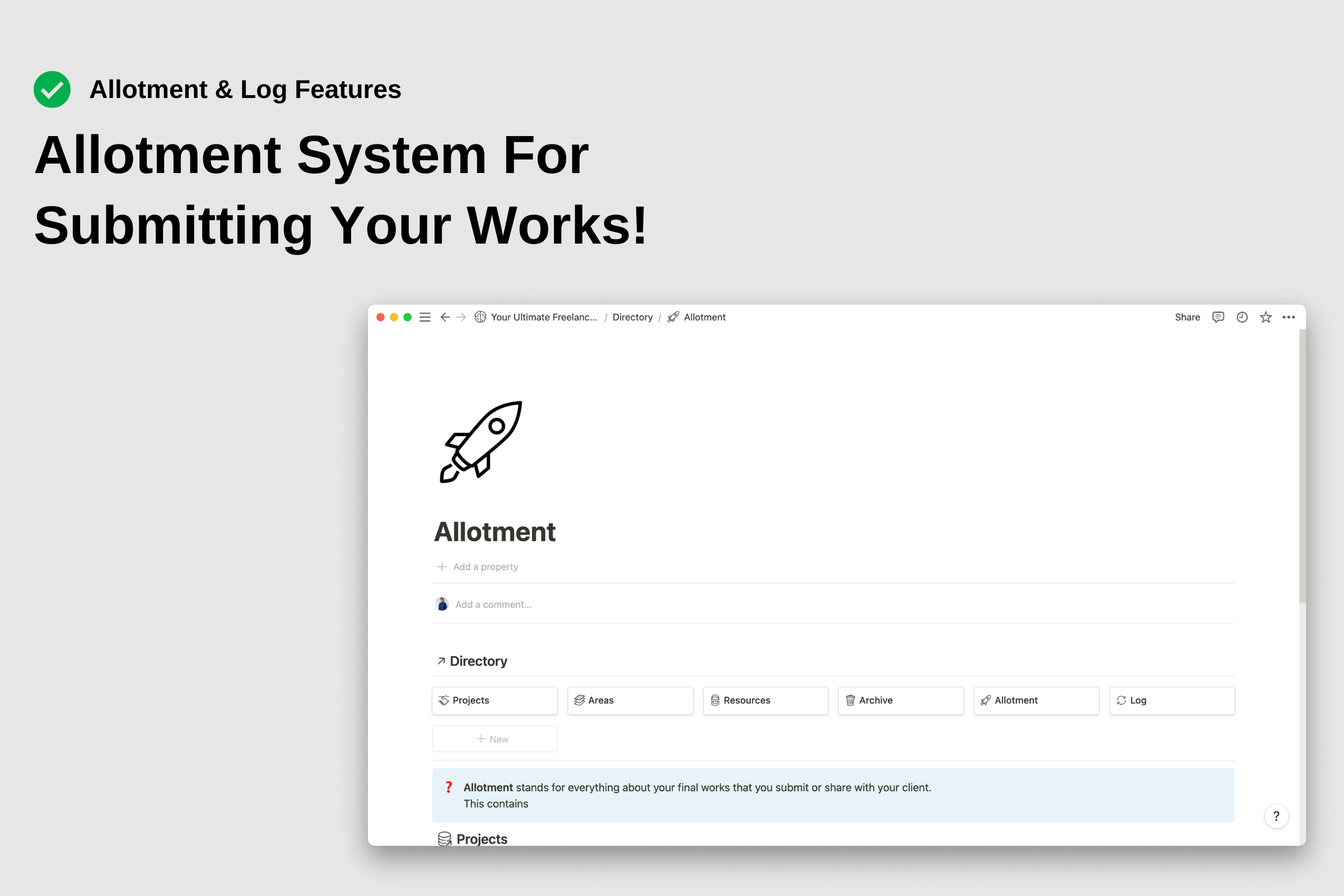Click the large rocket page icon
The width and height of the screenshot is (1344, 896).
[x=480, y=442]
